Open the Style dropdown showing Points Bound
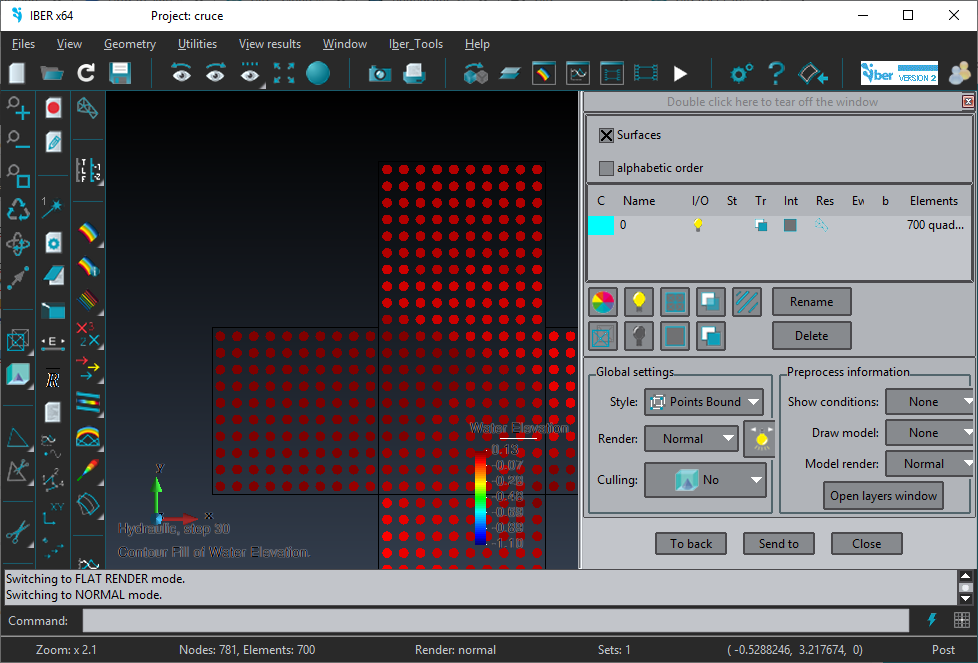 (704, 402)
